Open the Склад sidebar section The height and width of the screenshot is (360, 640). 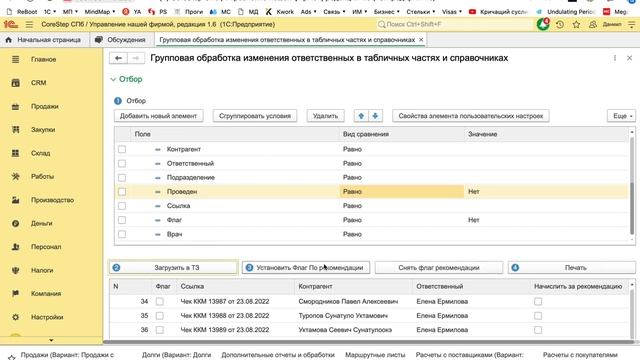click(40, 153)
